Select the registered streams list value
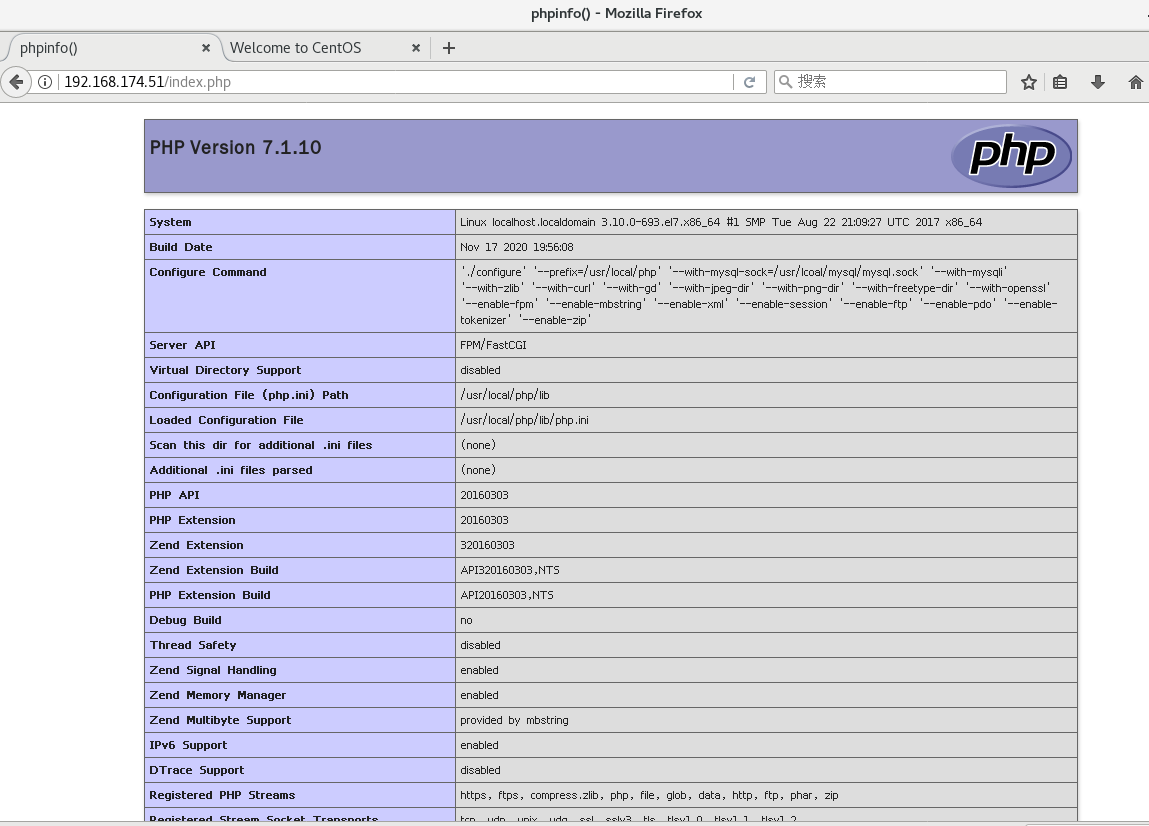The height and width of the screenshot is (826, 1149). tap(649, 794)
